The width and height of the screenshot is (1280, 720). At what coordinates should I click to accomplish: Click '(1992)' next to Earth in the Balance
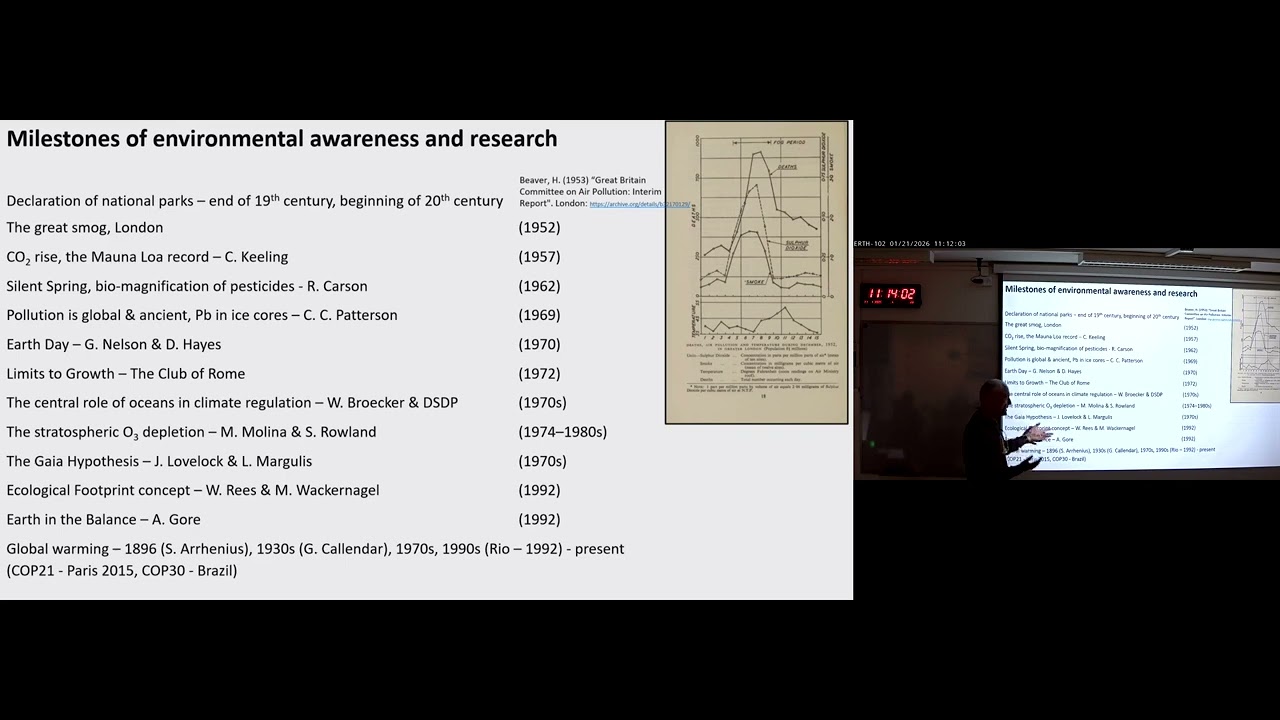[539, 520]
